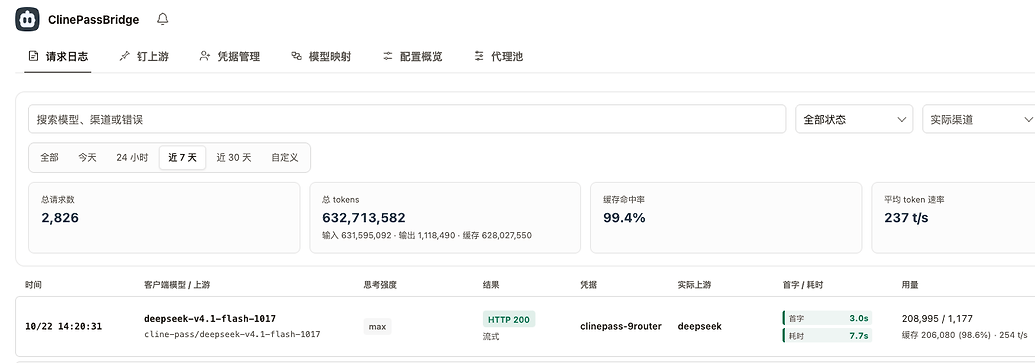Open the 钉上游 tab

144,56
